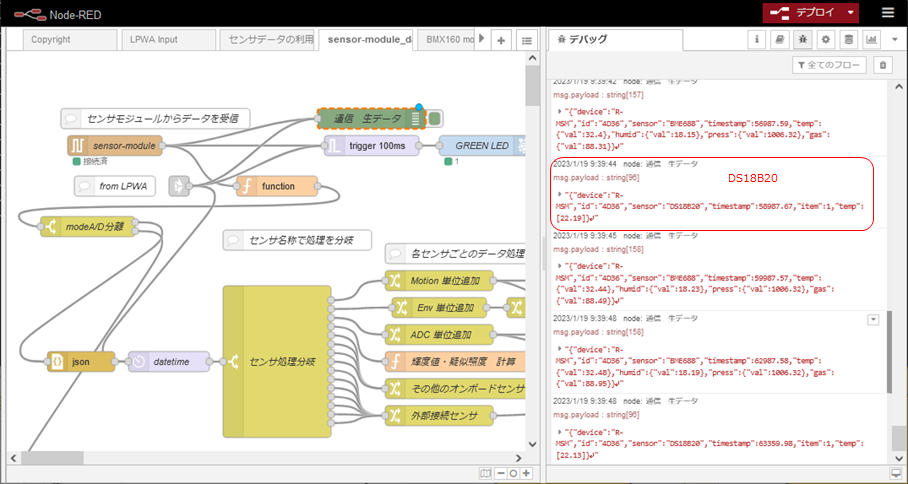
Task: Open message options dropdown on 9:39:48 entry
Action: [873, 318]
